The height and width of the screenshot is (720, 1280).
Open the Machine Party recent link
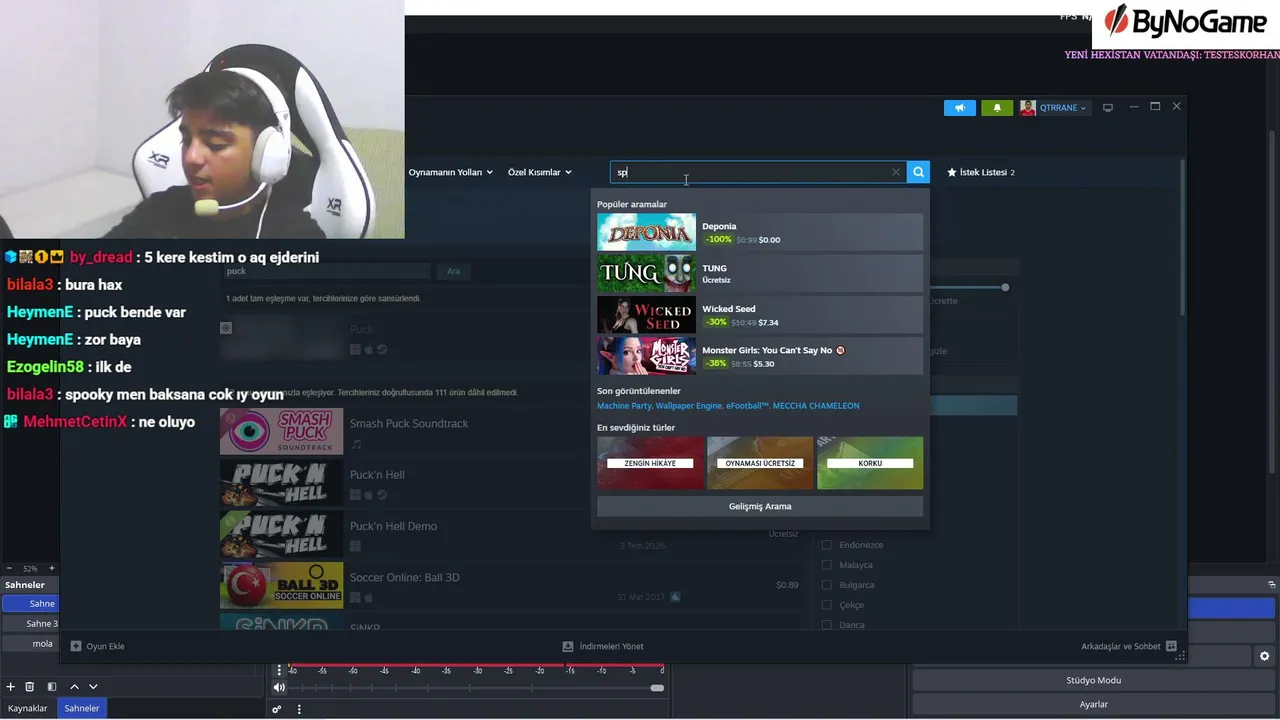pyautogui.click(x=623, y=406)
